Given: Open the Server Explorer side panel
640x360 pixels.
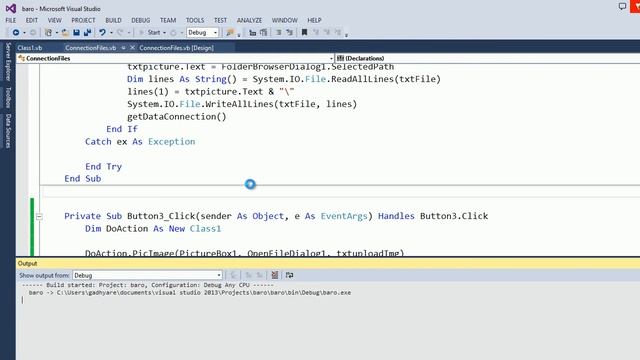Looking at the screenshot, I should pos(8,62).
